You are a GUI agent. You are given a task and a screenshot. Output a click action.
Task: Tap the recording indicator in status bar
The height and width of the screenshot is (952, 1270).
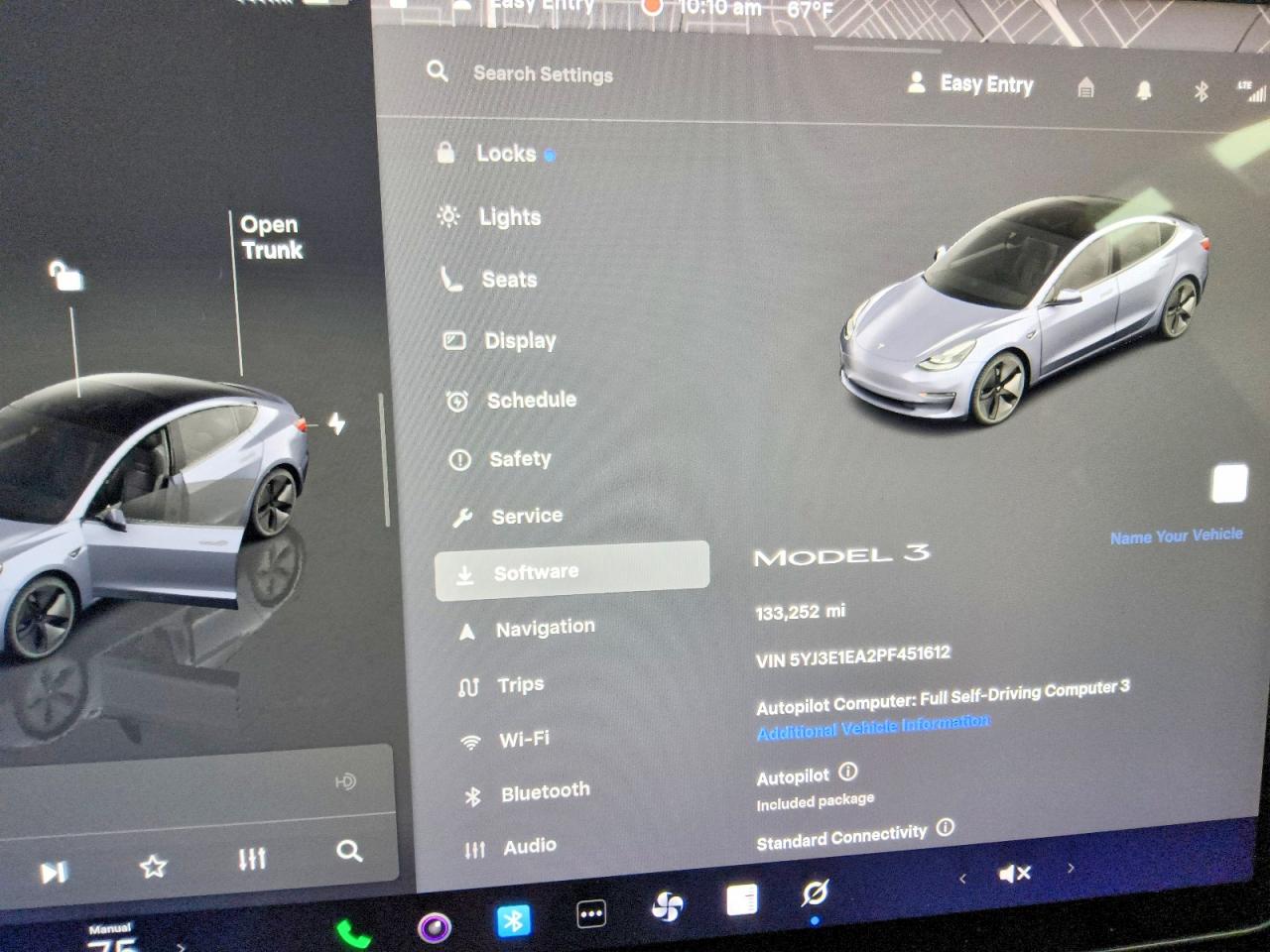(653, 8)
